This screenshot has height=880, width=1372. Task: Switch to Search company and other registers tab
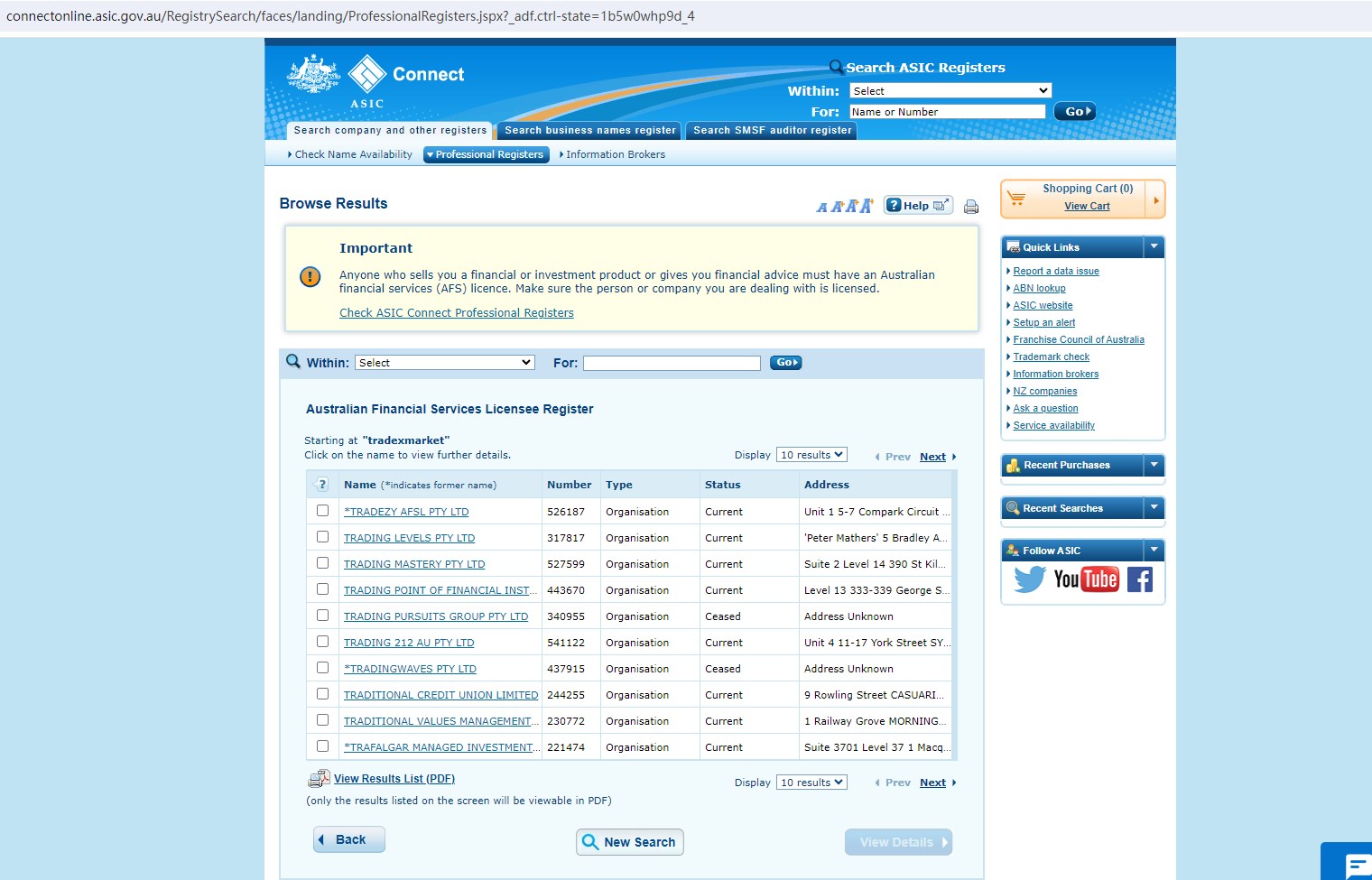[390, 131]
